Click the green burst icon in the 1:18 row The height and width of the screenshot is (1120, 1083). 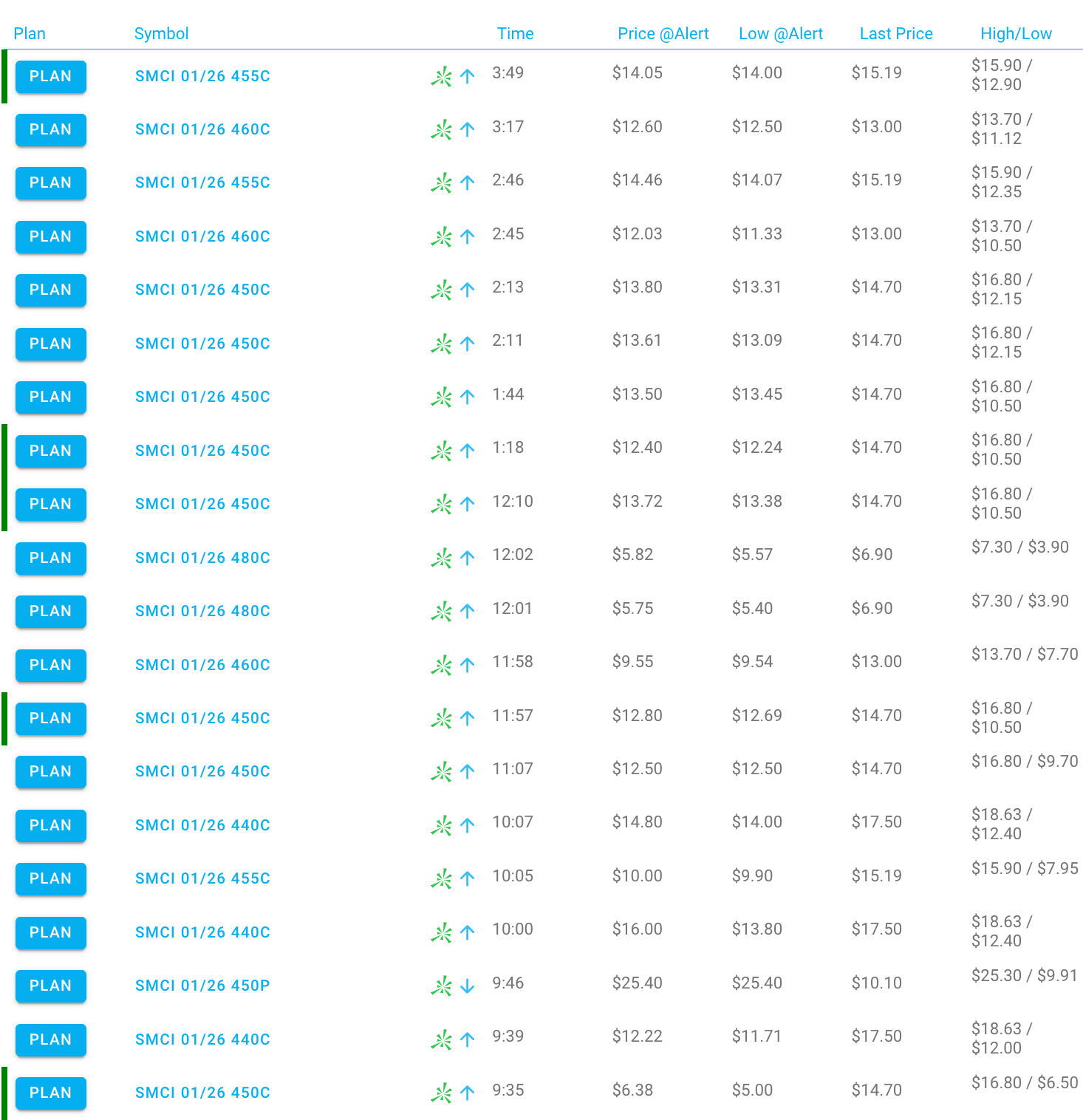(442, 451)
